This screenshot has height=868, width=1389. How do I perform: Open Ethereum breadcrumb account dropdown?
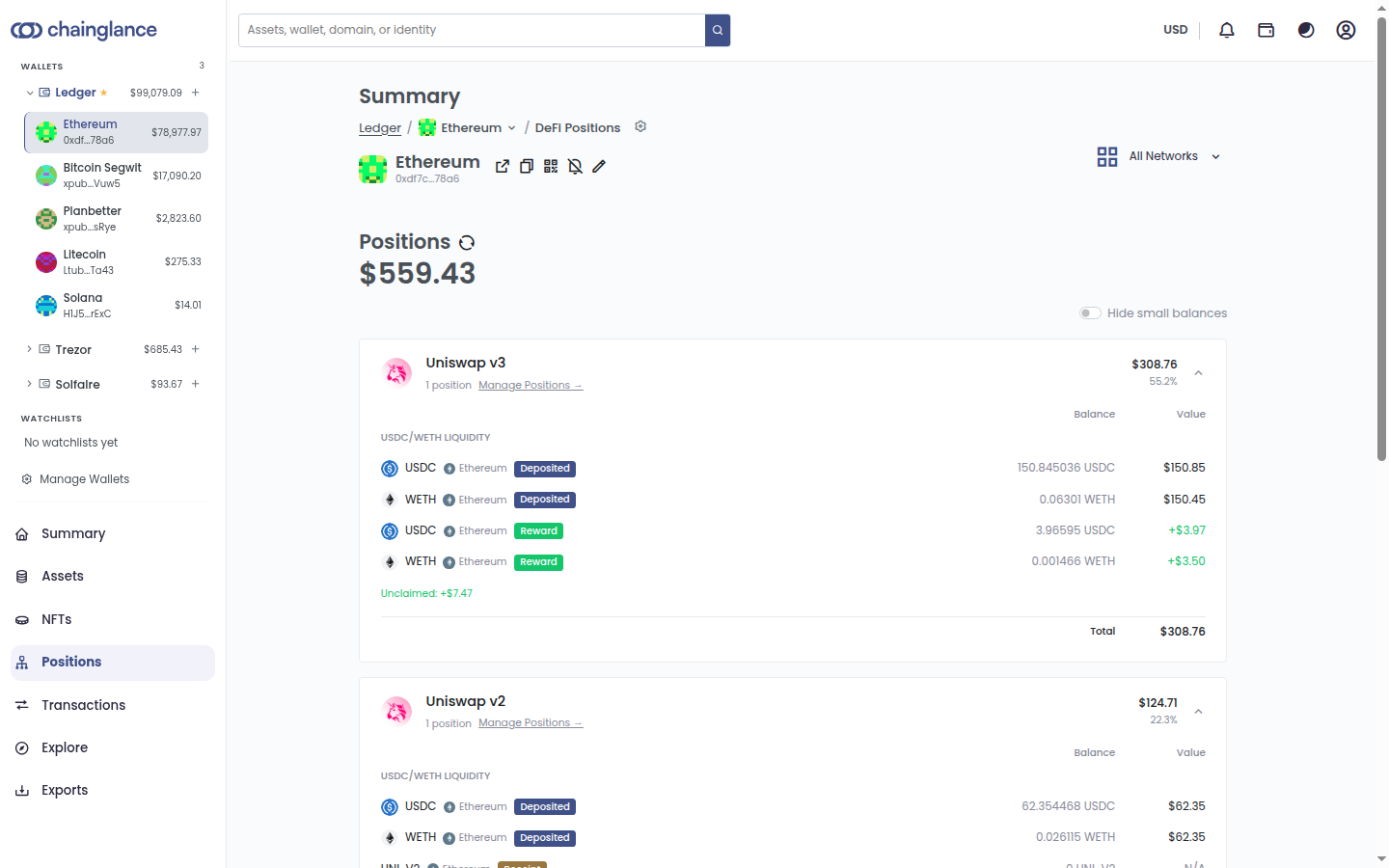[468, 128]
